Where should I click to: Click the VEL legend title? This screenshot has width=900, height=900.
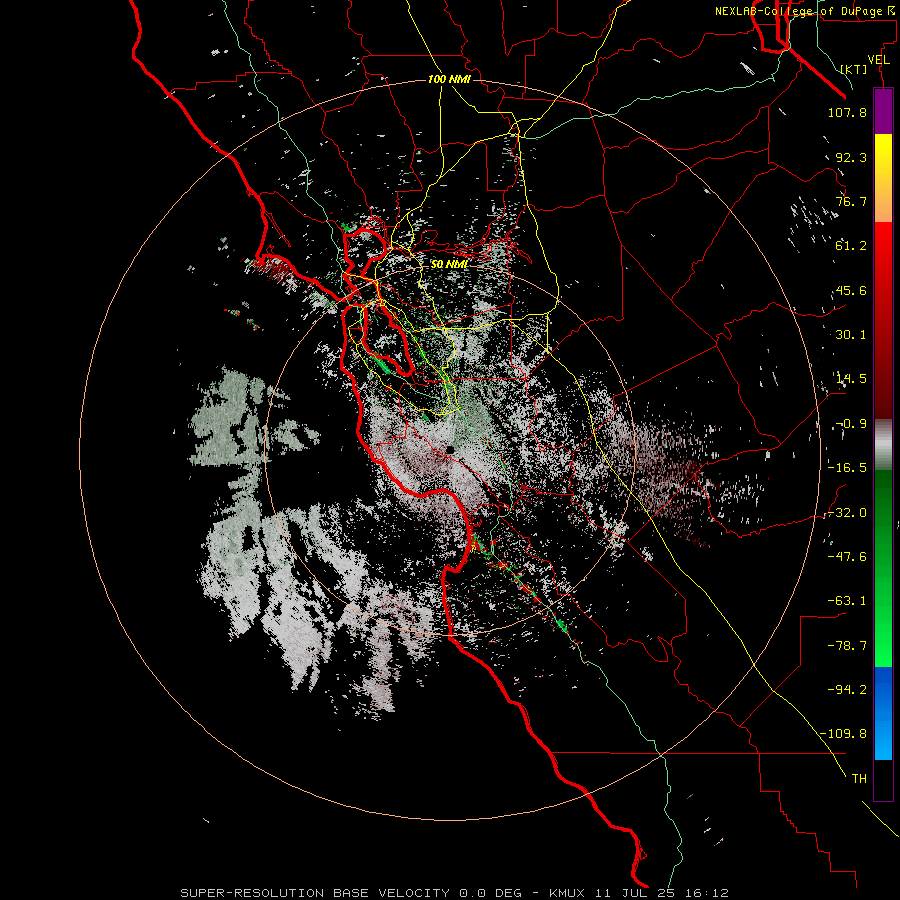tap(879, 59)
